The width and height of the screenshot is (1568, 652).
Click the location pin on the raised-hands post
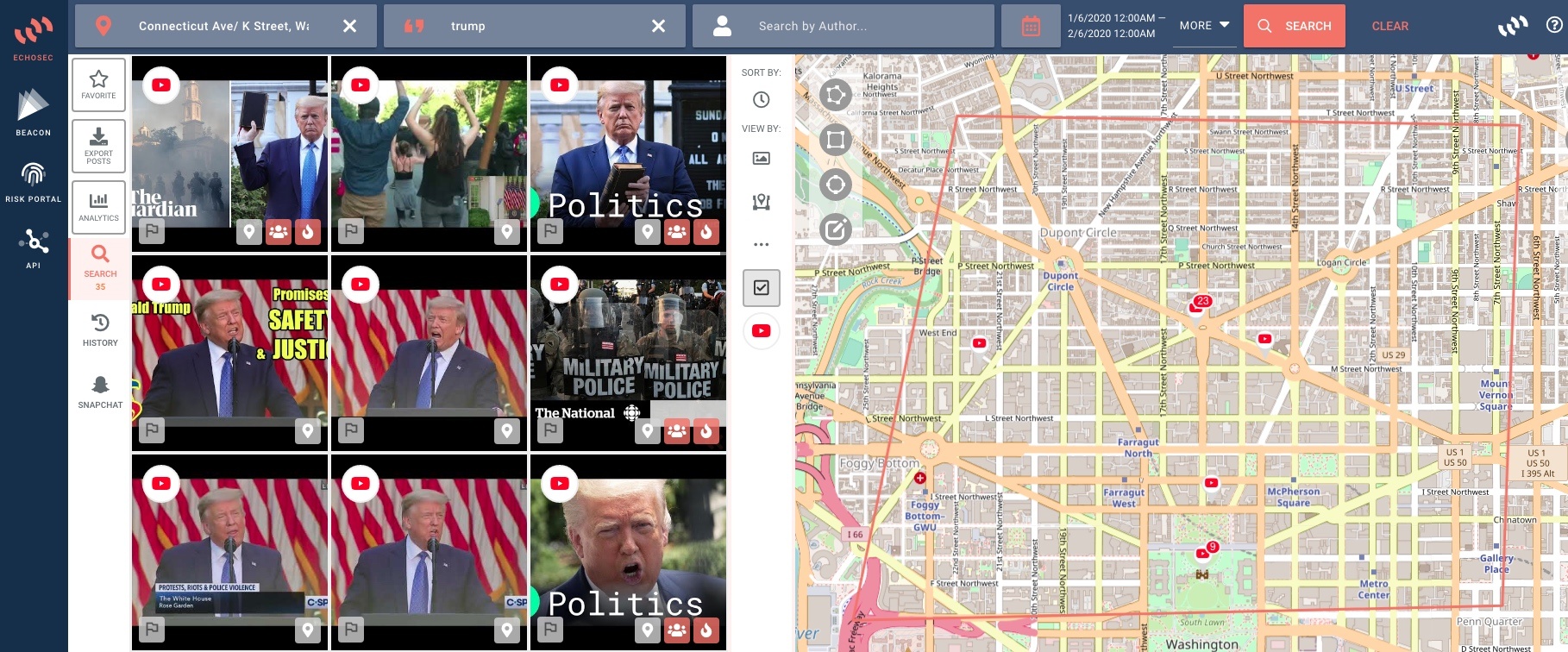507,232
